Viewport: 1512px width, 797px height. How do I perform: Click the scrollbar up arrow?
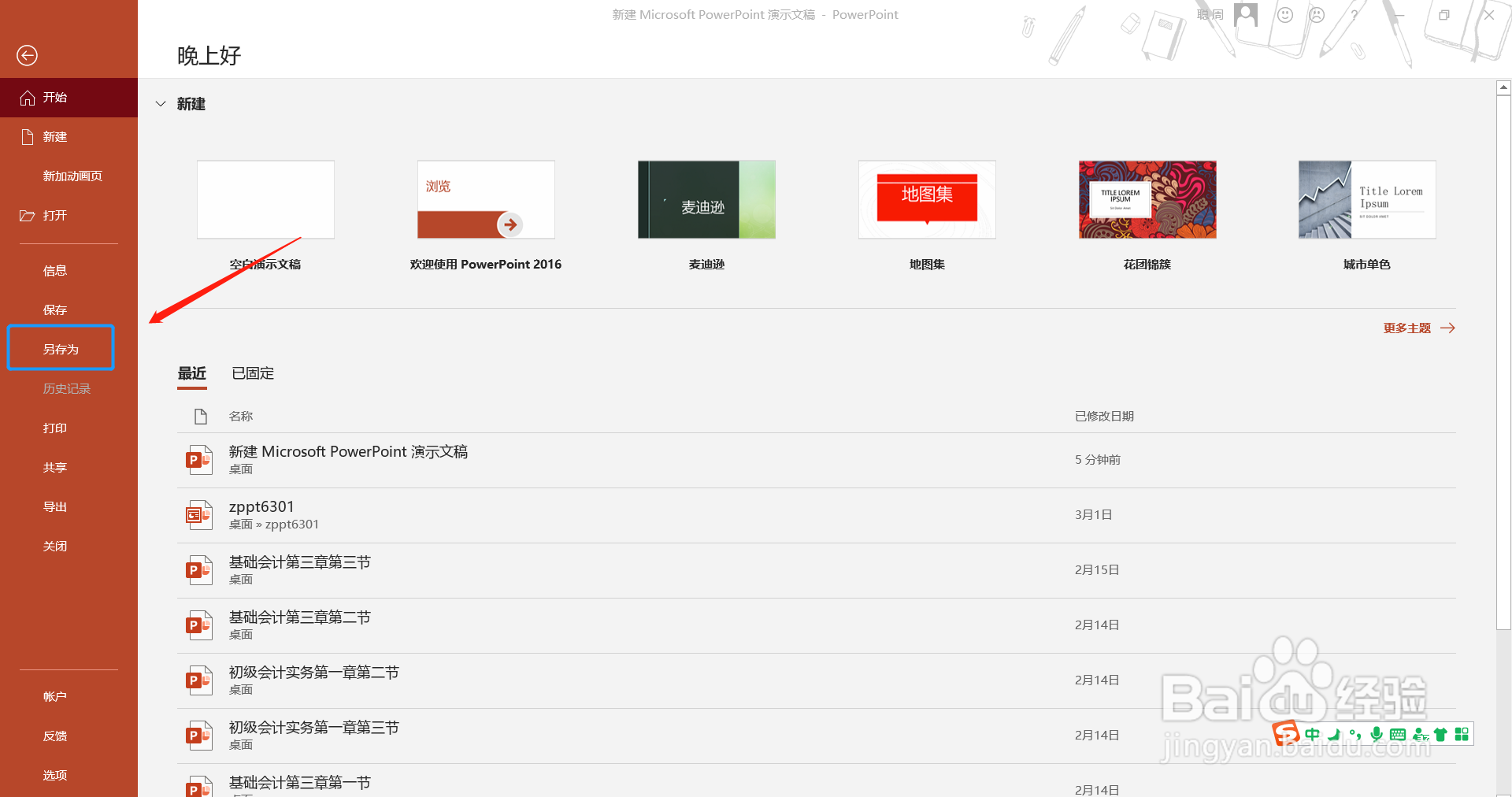(1504, 87)
